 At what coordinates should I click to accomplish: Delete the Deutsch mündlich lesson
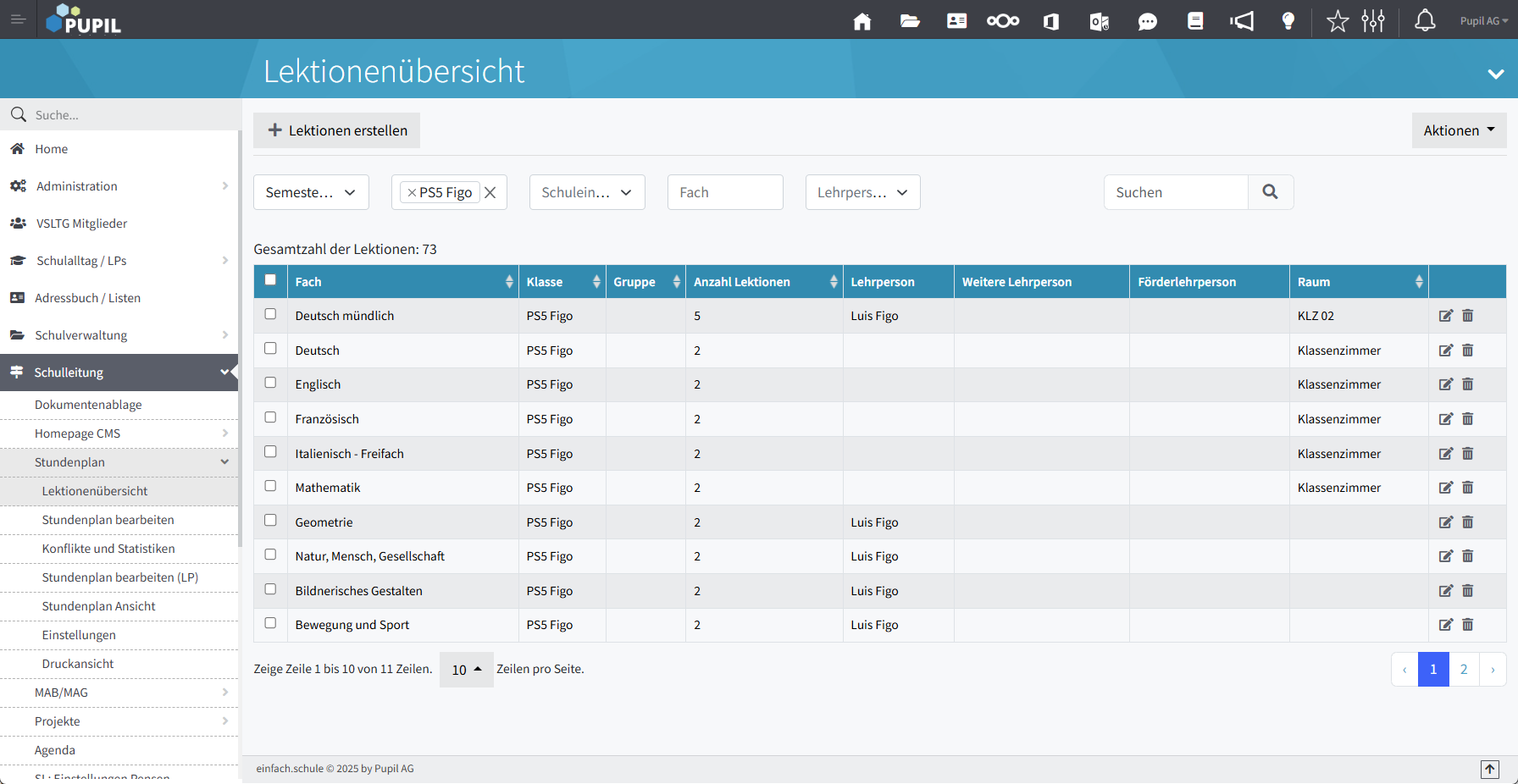click(1468, 316)
